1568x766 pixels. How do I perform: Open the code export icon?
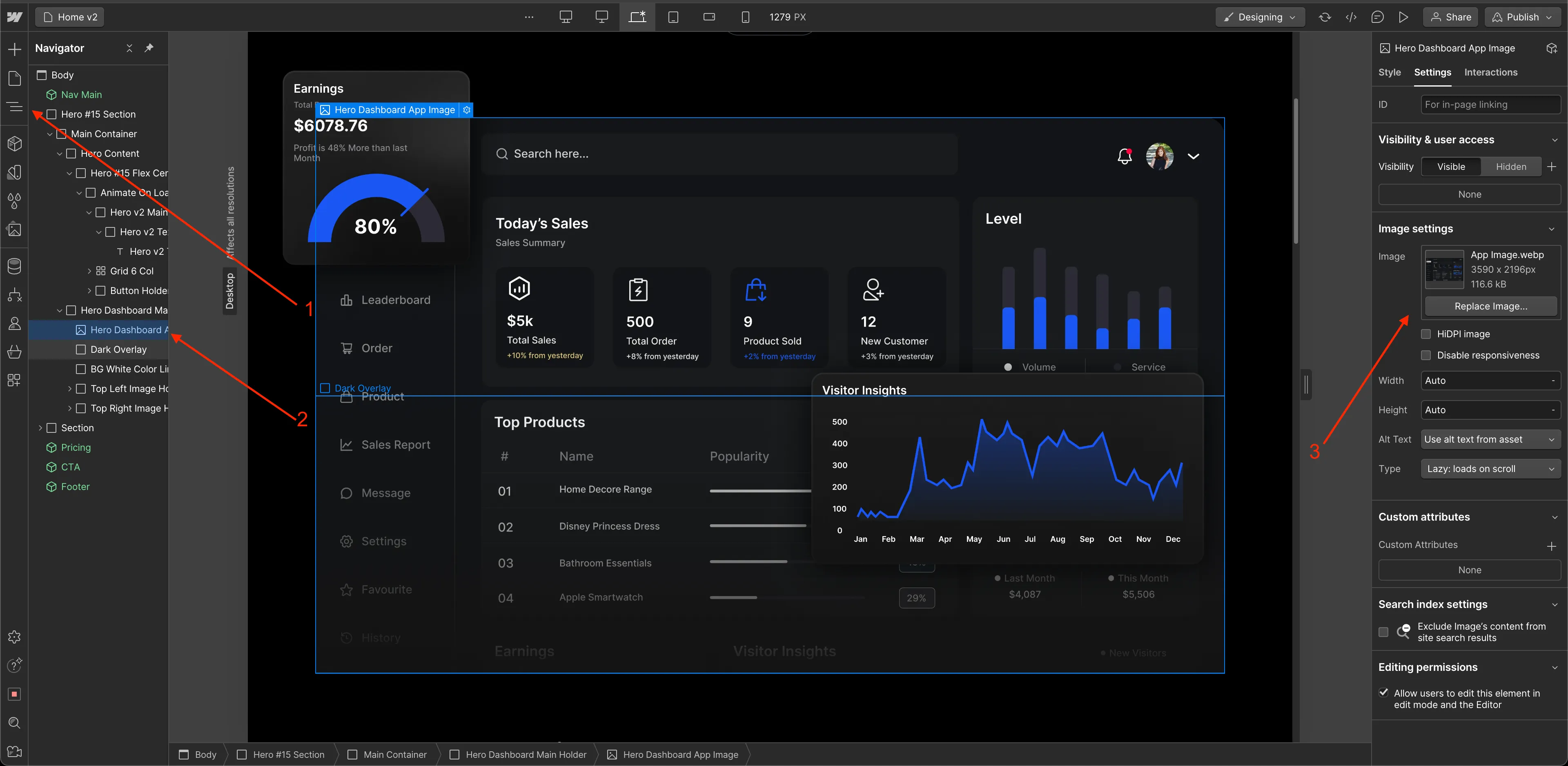(1351, 17)
